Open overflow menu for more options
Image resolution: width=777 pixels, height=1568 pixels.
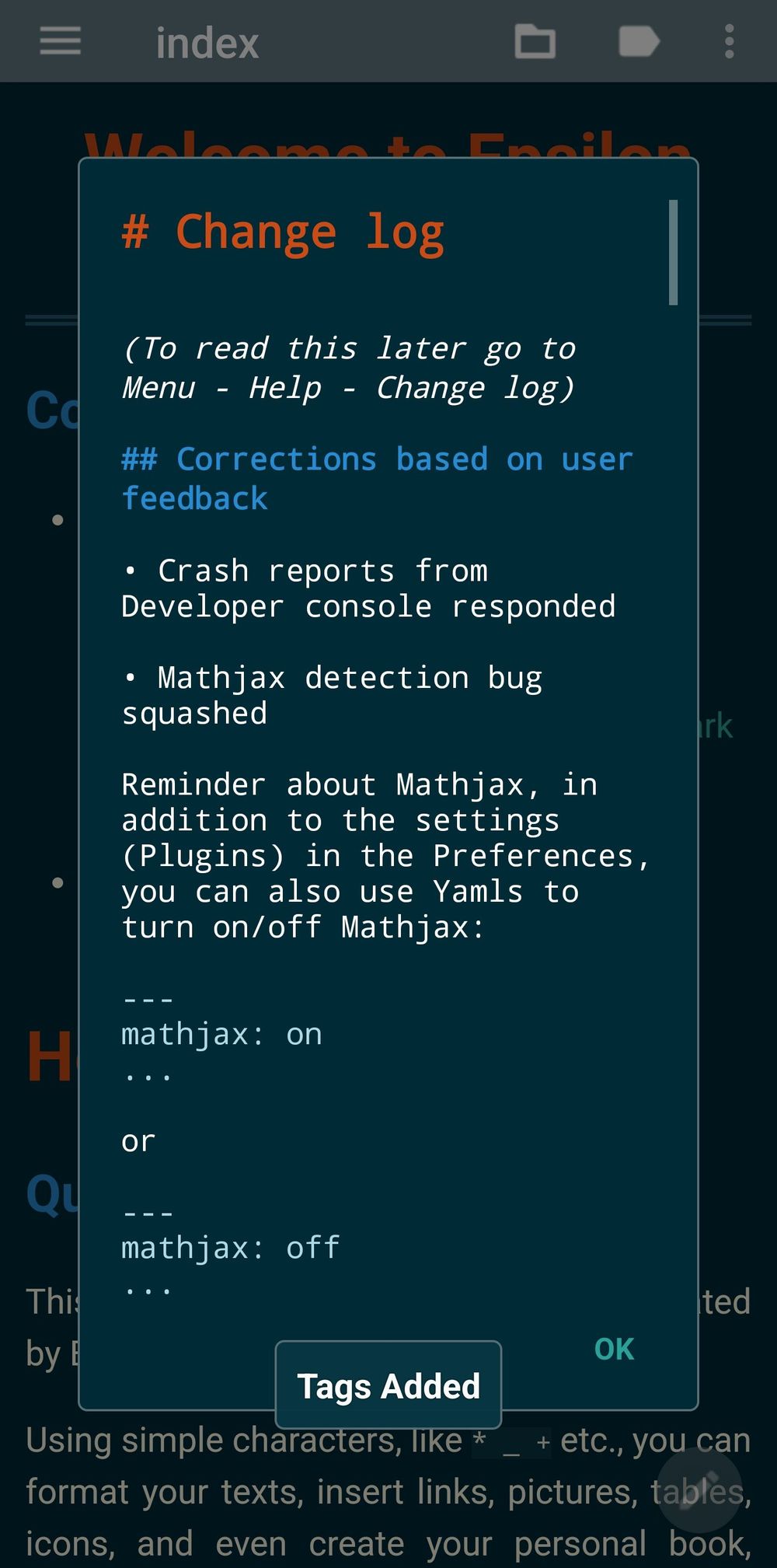click(x=729, y=42)
